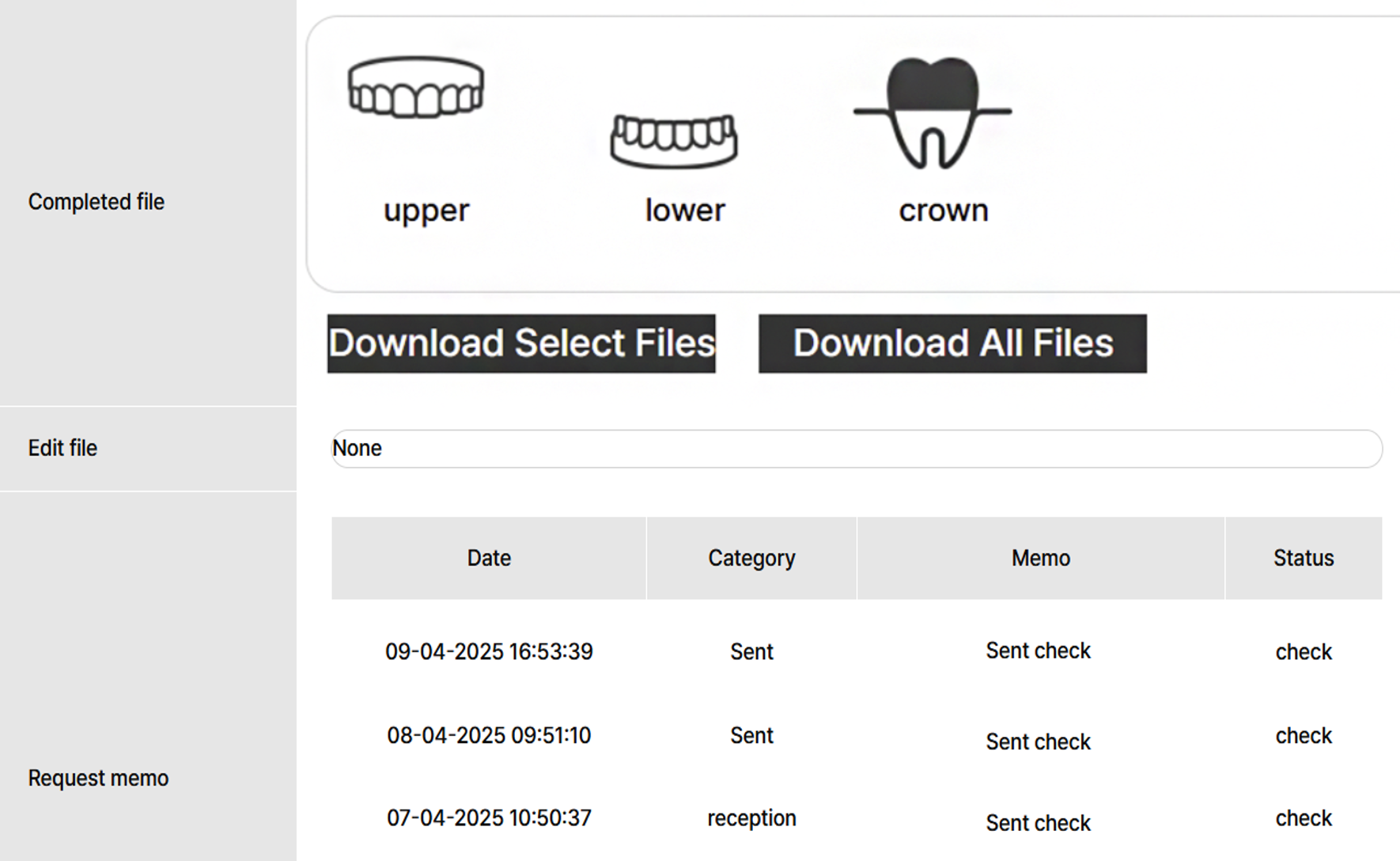Image resolution: width=1400 pixels, height=861 pixels.
Task: Click the Request memo section label
Action: (98, 778)
